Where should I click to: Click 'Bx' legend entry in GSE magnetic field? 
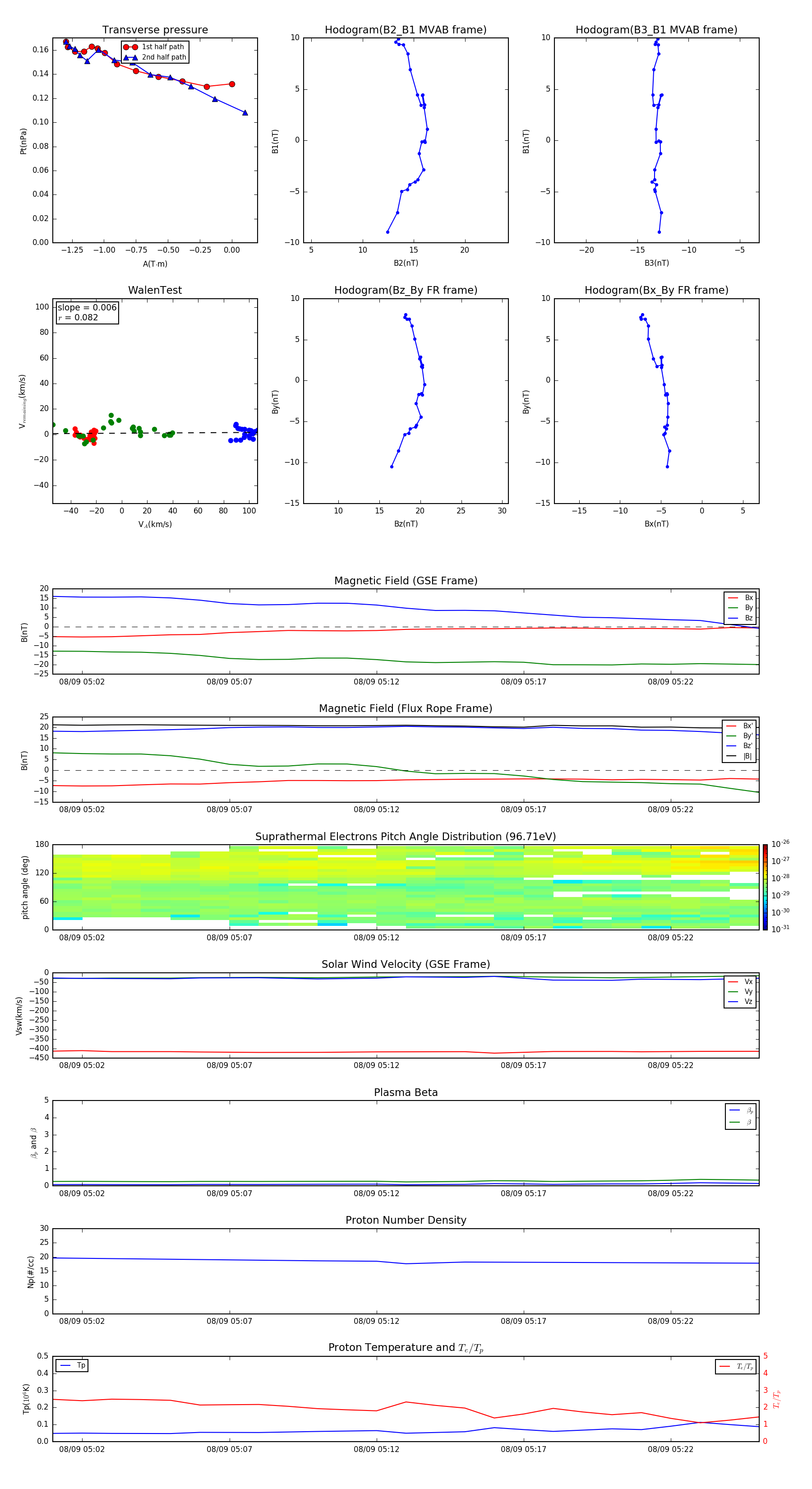pos(740,598)
